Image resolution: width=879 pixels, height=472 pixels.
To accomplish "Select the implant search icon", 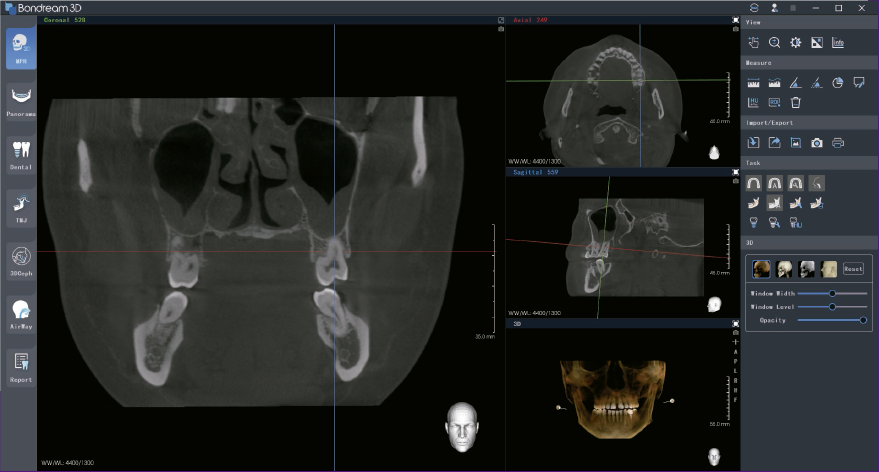I will [x=774, y=223].
